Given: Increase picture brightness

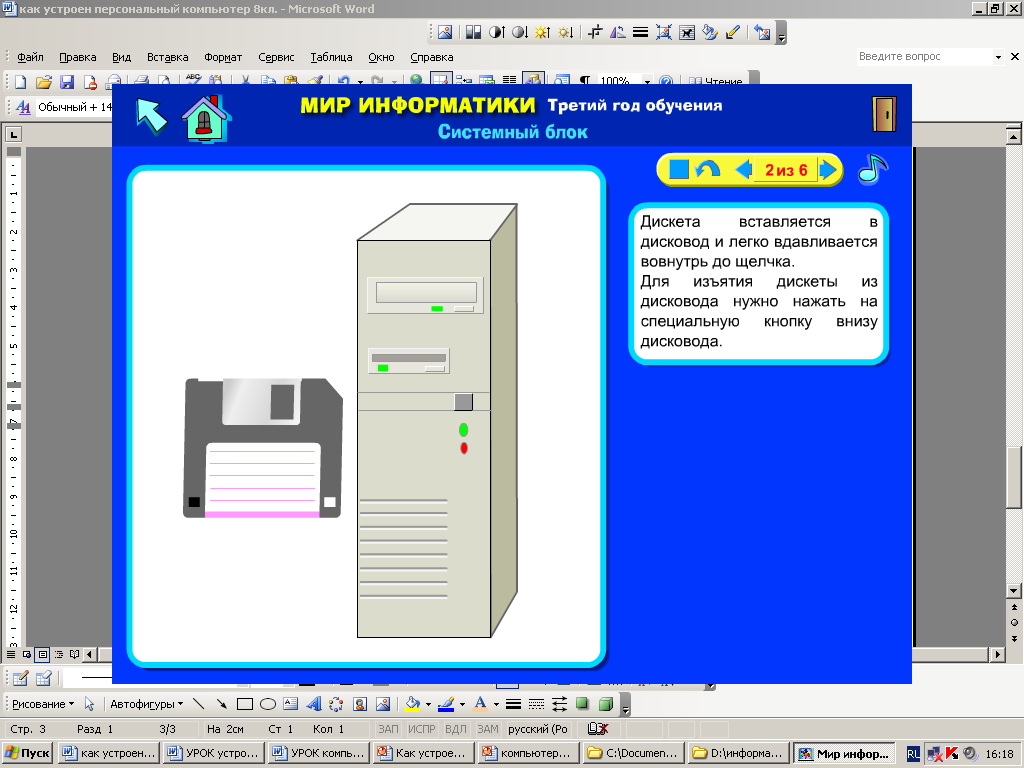Looking at the screenshot, I should 542,31.
